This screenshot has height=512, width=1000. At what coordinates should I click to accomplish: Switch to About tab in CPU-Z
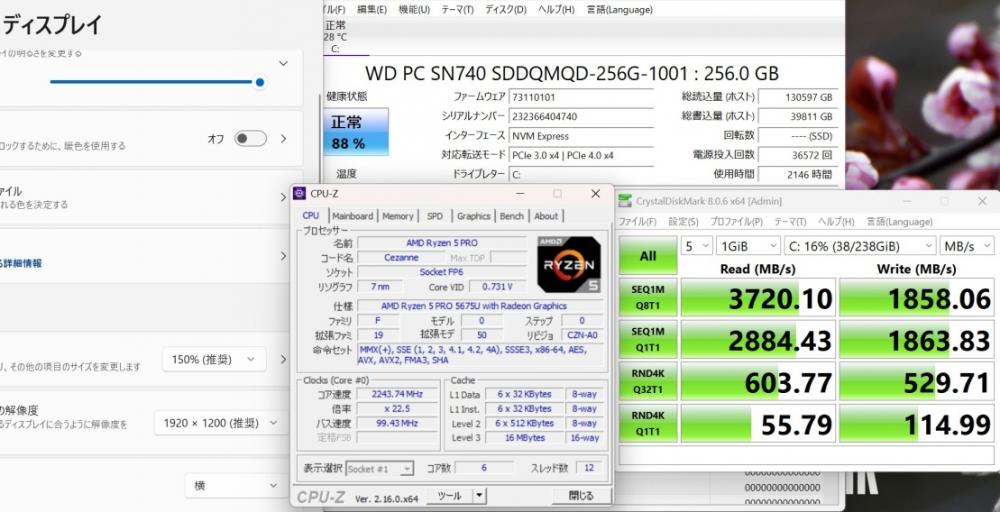pyautogui.click(x=546, y=216)
